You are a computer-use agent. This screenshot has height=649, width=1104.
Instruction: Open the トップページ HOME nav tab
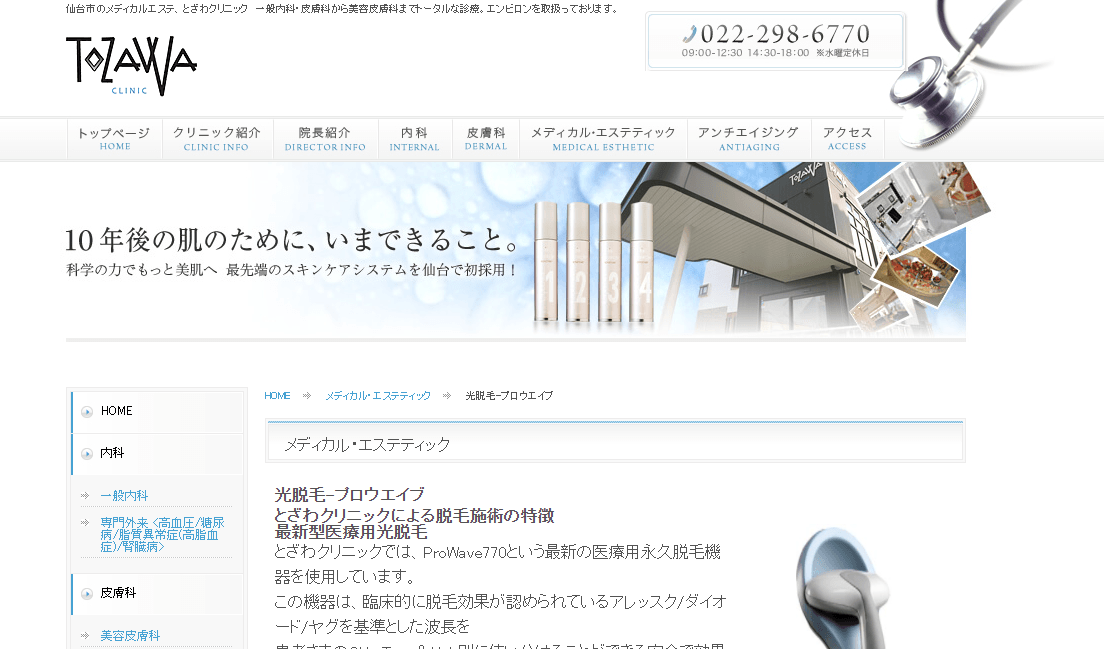114,139
